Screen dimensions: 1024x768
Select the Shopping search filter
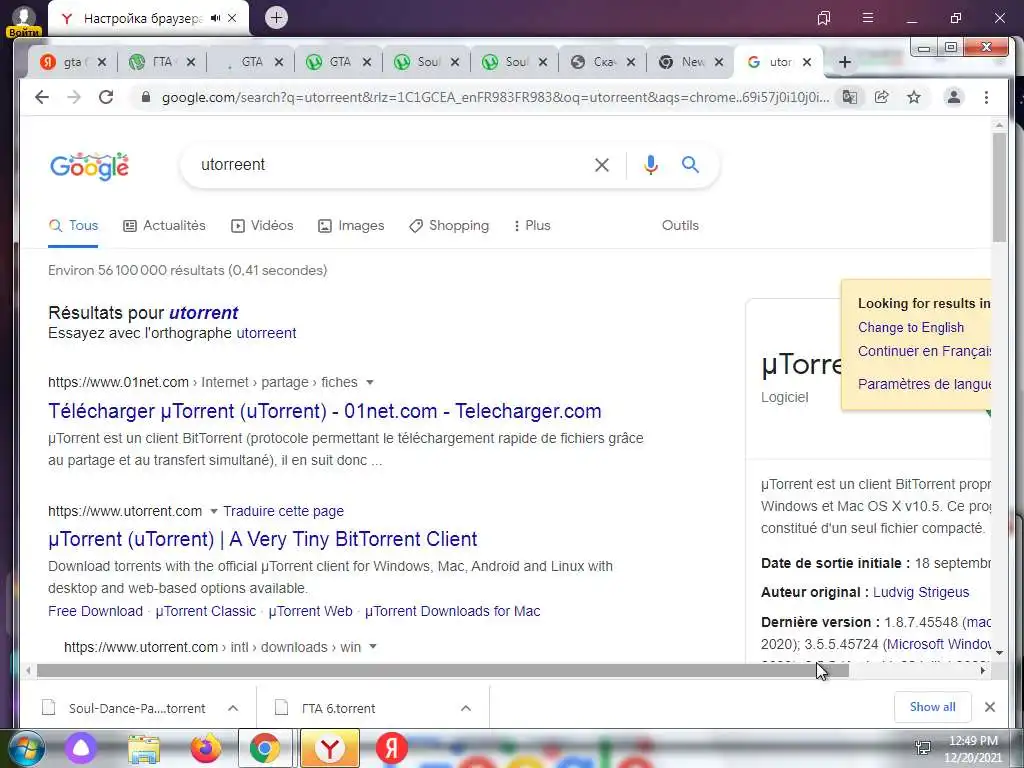click(449, 226)
